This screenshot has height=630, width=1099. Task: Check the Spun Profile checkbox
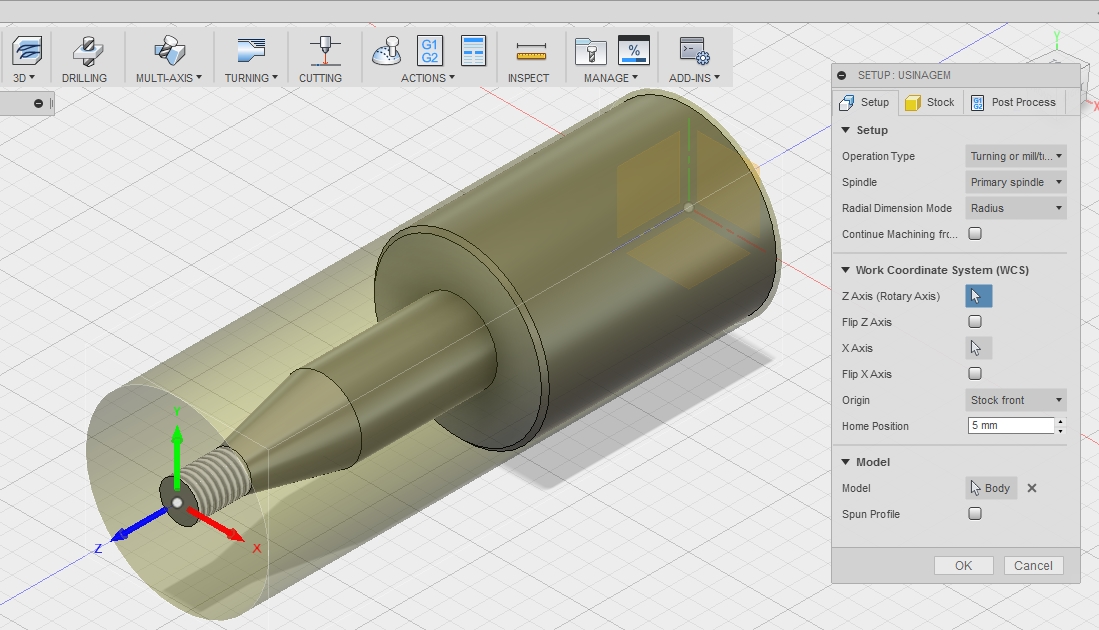click(975, 514)
